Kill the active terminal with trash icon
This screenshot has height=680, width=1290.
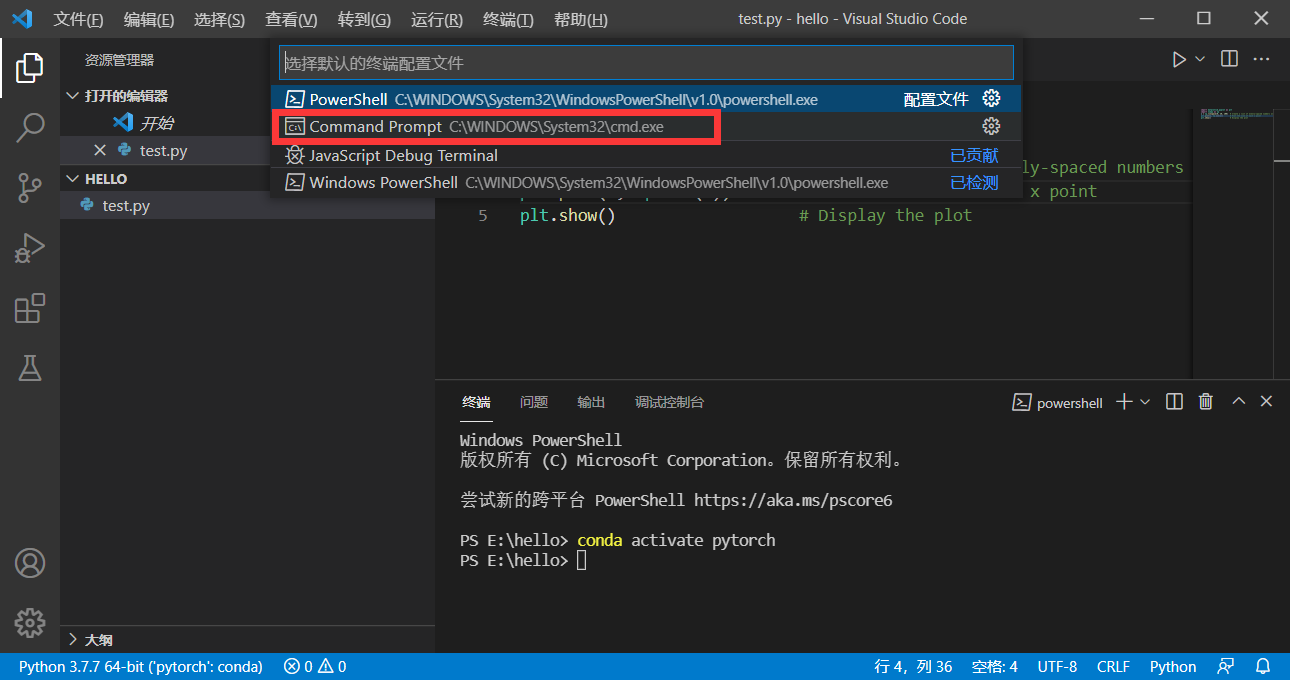click(1205, 401)
